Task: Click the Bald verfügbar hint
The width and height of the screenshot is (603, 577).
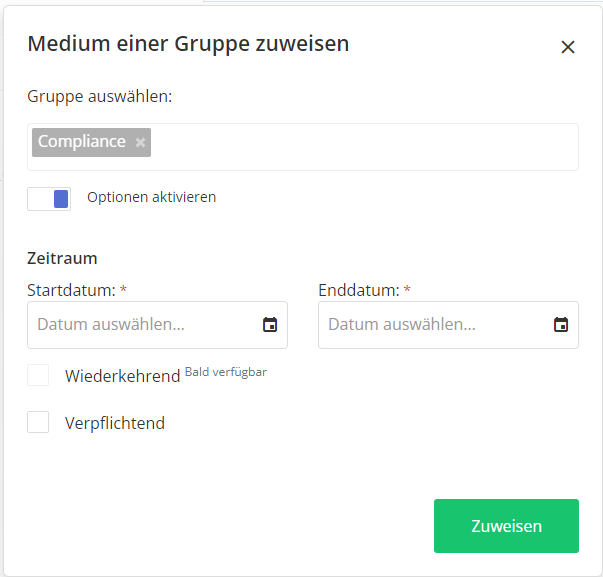Action: point(226,372)
